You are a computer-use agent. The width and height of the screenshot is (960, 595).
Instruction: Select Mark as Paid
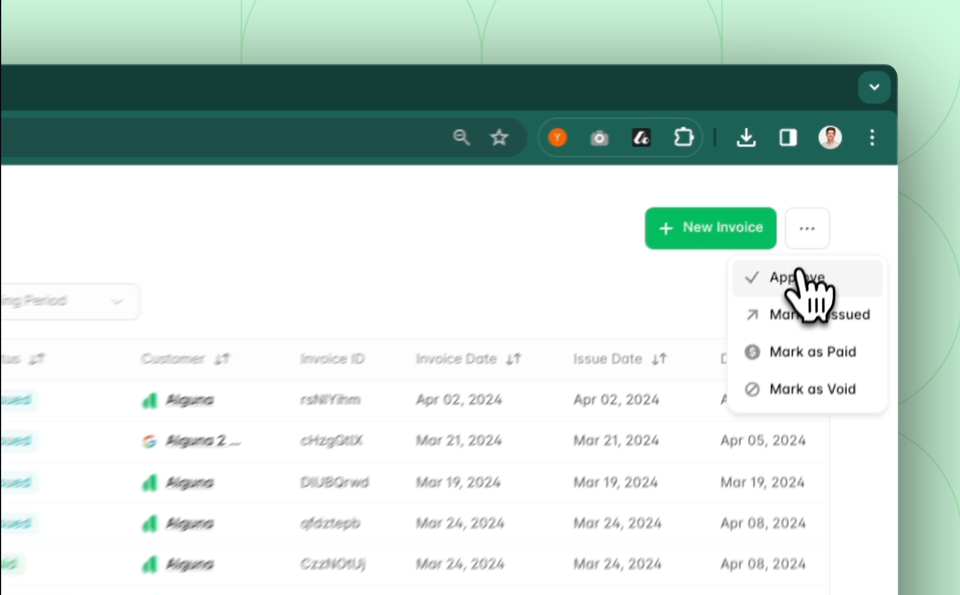(807, 352)
